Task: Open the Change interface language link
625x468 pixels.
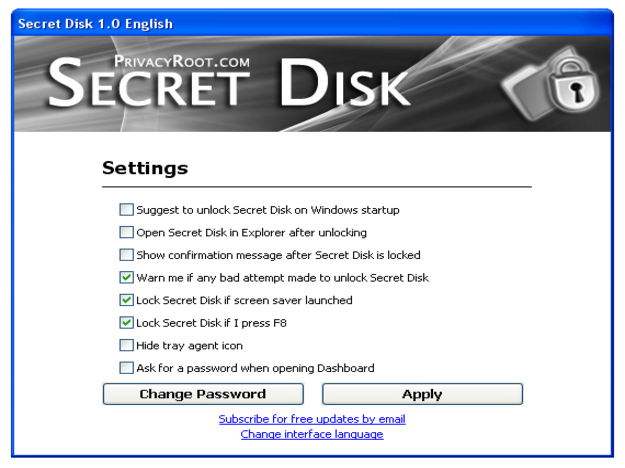Action: click(x=312, y=434)
